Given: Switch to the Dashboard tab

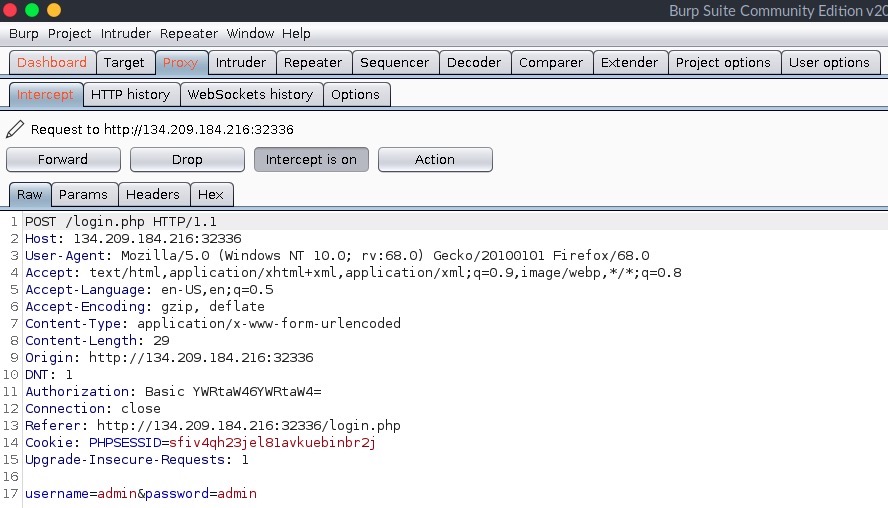Looking at the screenshot, I should click(52, 62).
